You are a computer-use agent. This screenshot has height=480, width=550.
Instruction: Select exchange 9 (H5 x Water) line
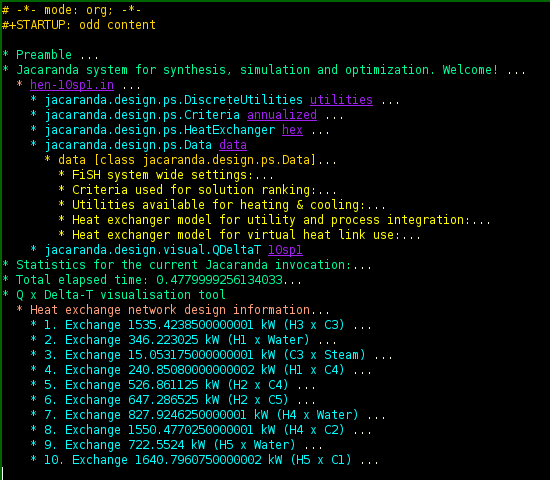(x=176, y=445)
